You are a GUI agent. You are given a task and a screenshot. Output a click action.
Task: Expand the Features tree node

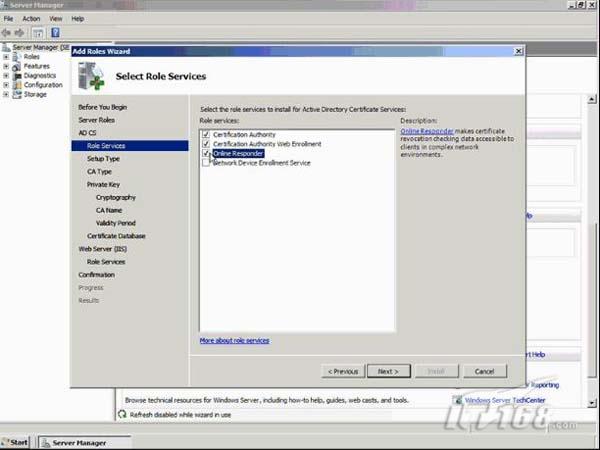[x=6, y=66]
